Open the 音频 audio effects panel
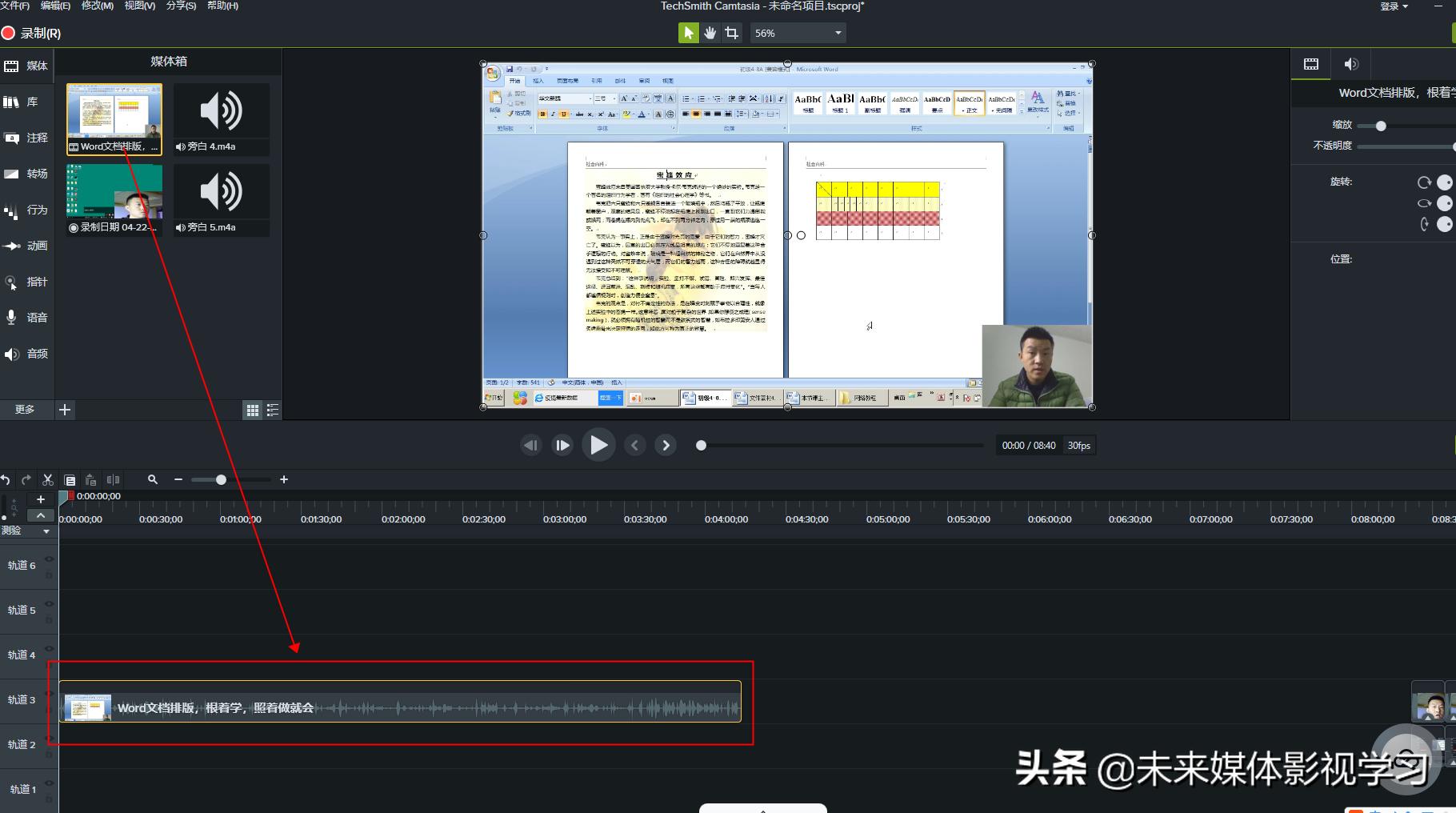The width and height of the screenshot is (1456, 813). pos(27,354)
